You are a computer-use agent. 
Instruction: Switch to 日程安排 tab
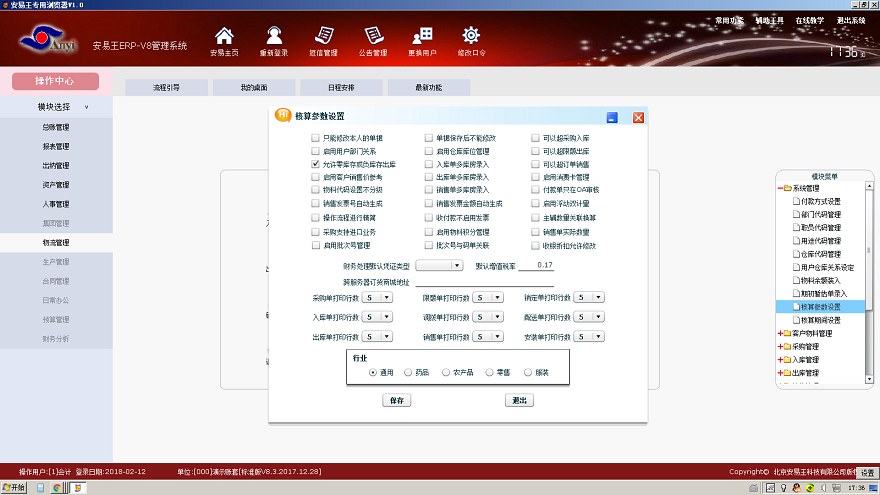(x=341, y=88)
